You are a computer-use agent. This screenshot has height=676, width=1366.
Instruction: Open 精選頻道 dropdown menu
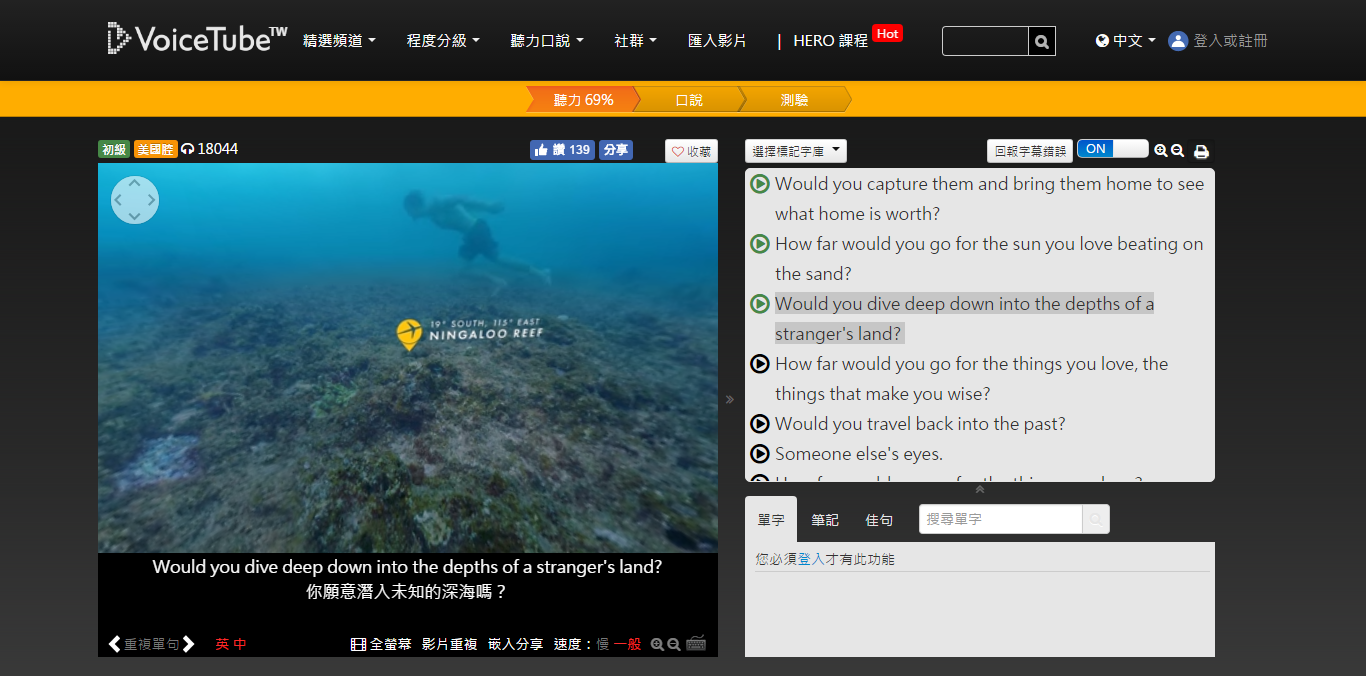tap(340, 41)
